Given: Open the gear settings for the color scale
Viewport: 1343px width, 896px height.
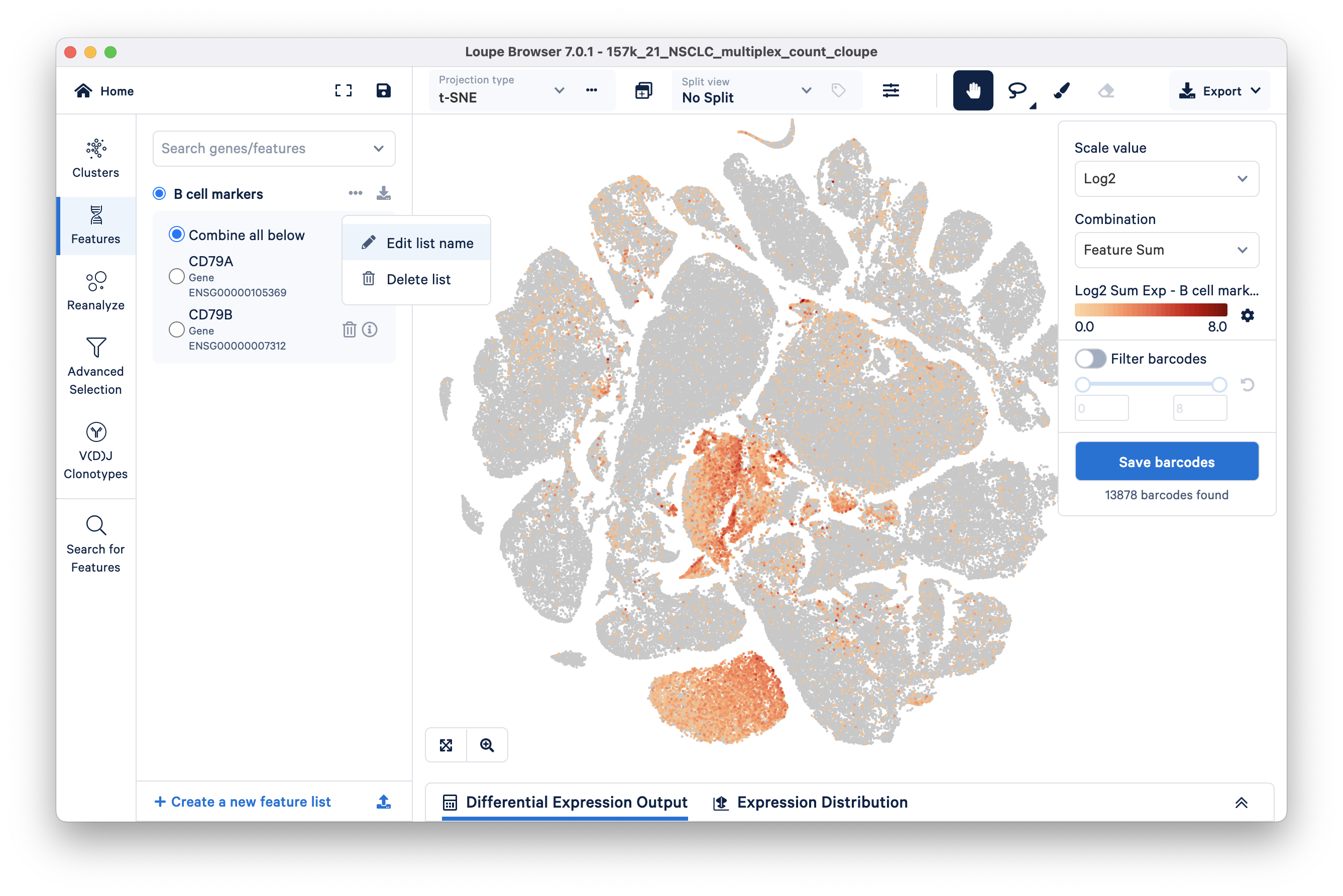Looking at the screenshot, I should point(1248,315).
